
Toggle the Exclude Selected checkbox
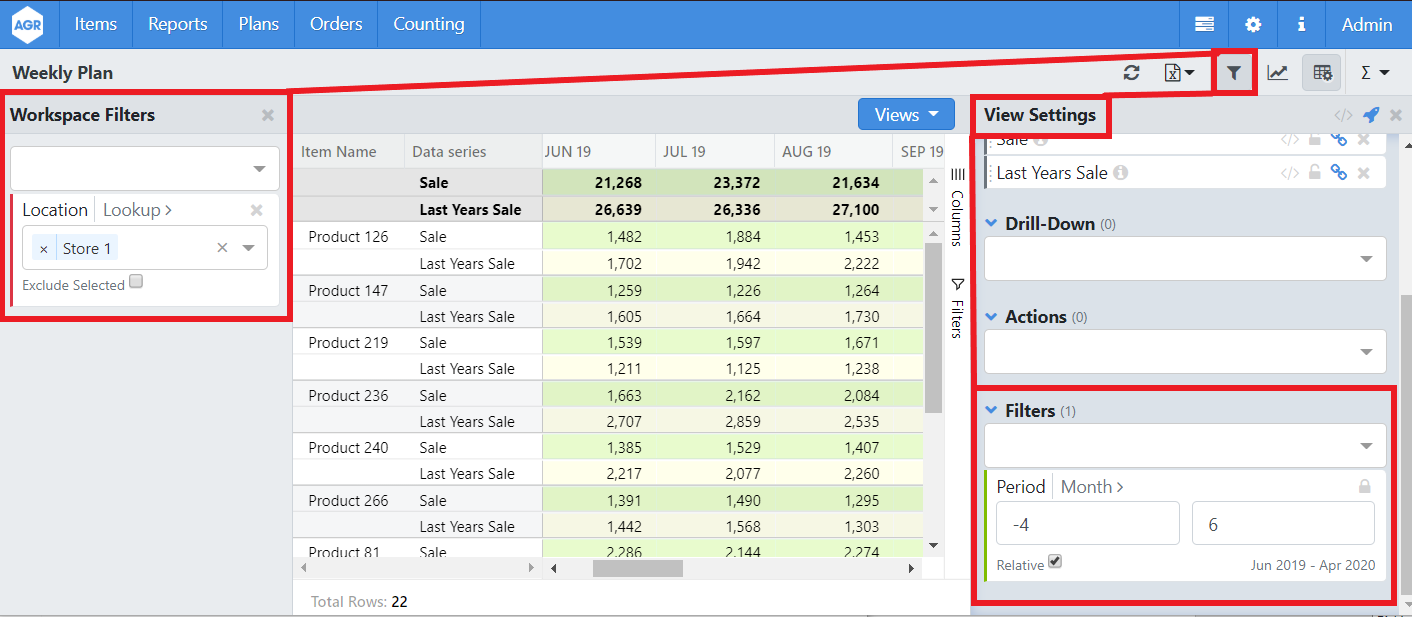[136, 282]
